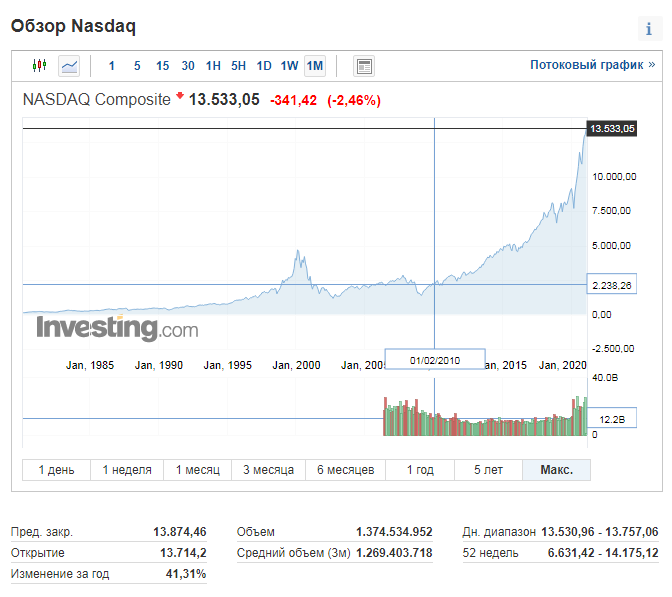
Task: Click the 1 неделя range button
Action: [124, 470]
